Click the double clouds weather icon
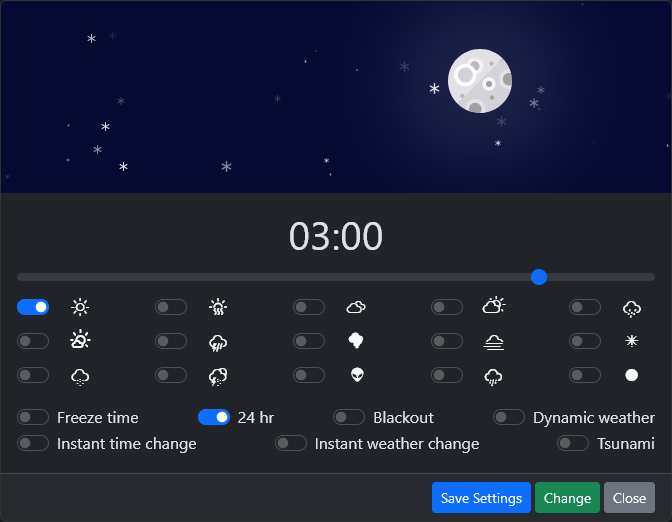 pos(356,307)
